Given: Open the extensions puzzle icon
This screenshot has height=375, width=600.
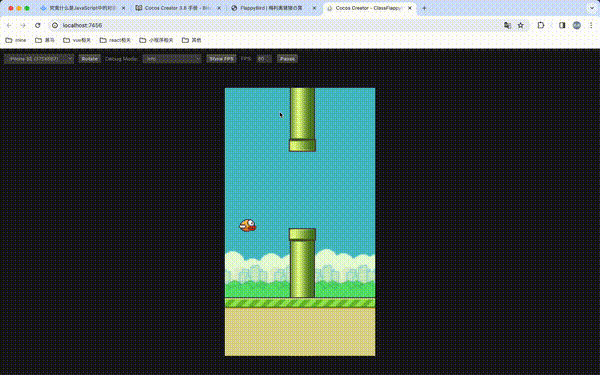Looking at the screenshot, I should [x=541, y=25].
